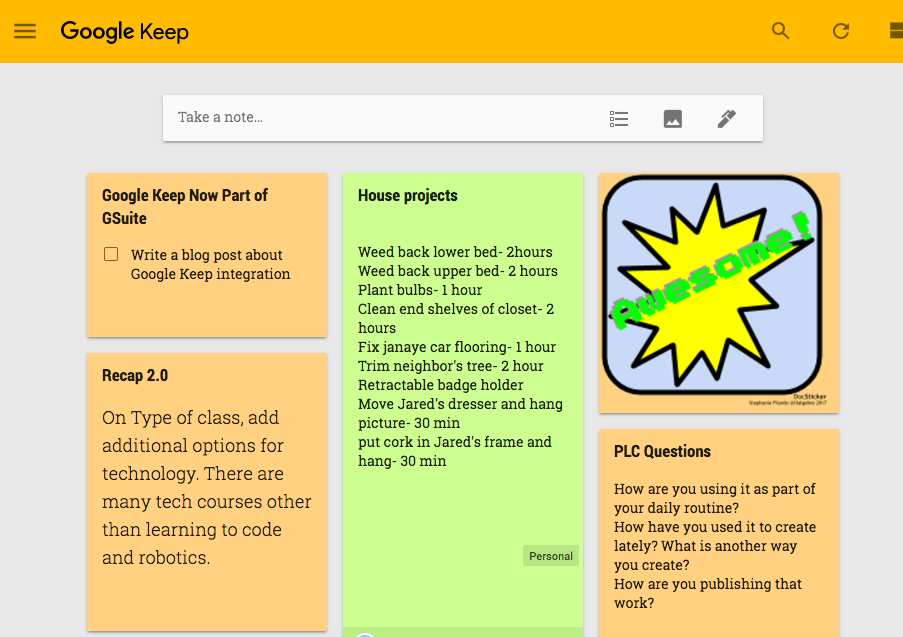Screen dimensions: 903x637
Task: Click 'Write a blog post about' item text
Action: [x=206, y=255]
